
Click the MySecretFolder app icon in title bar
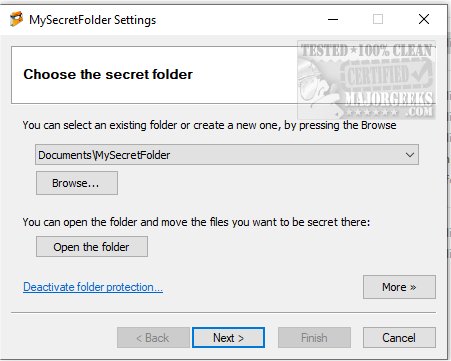click(x=16, y=19)
